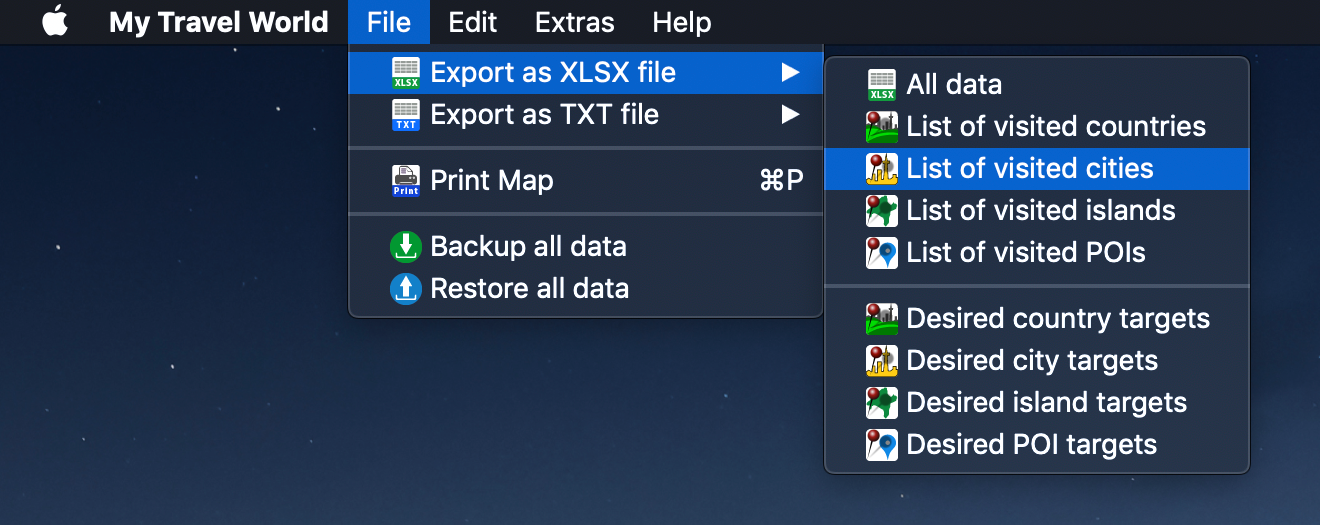
Task: Select Desired country targets
Action: [x=1037, y=319]
